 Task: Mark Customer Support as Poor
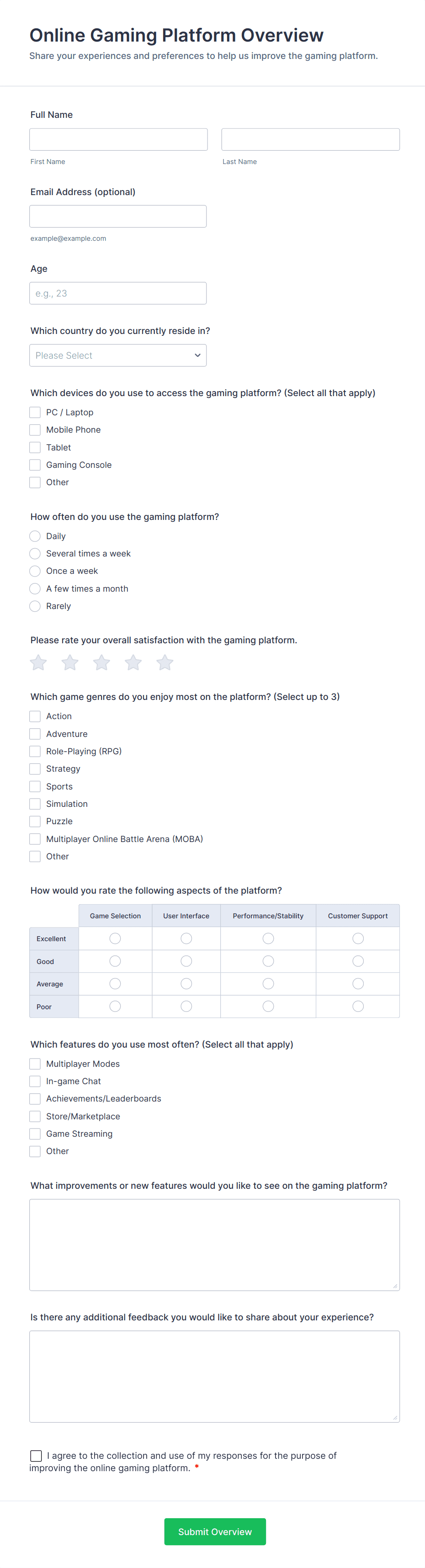(358, 1006)
